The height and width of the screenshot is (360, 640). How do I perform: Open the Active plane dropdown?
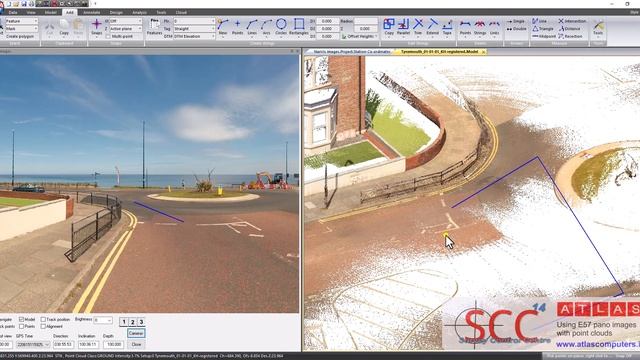(x=126, y=29)
